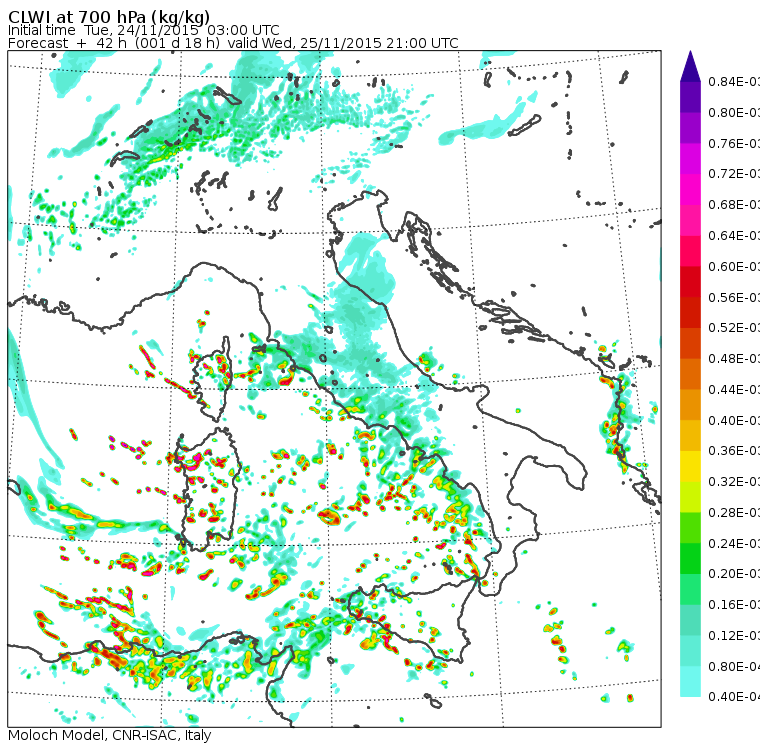Click the 0.72E-03 colorbar label
760x749 pixels.
click(733, 174)
